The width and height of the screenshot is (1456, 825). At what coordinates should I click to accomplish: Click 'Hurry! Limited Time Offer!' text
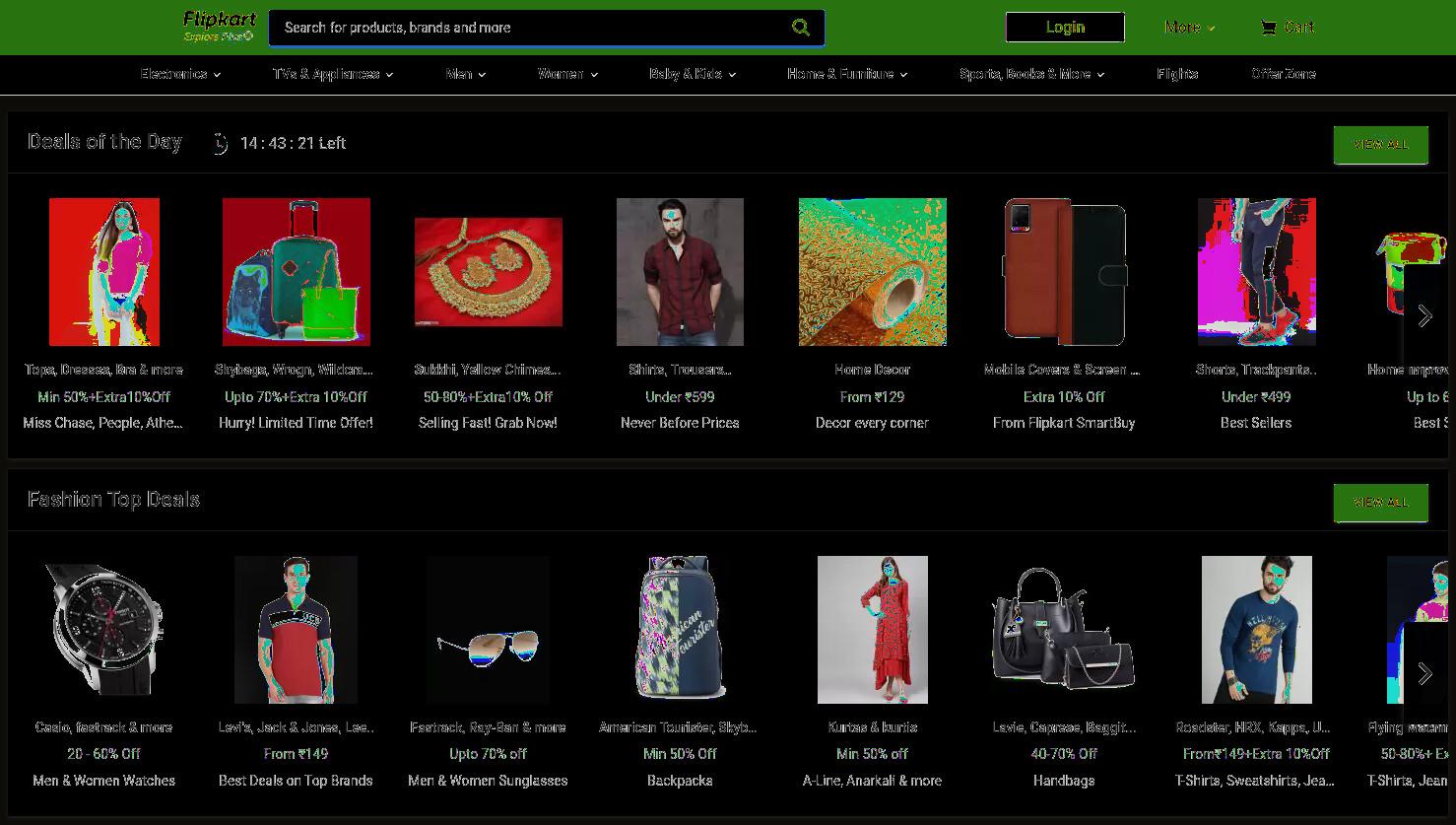click(x=296, y=423)
